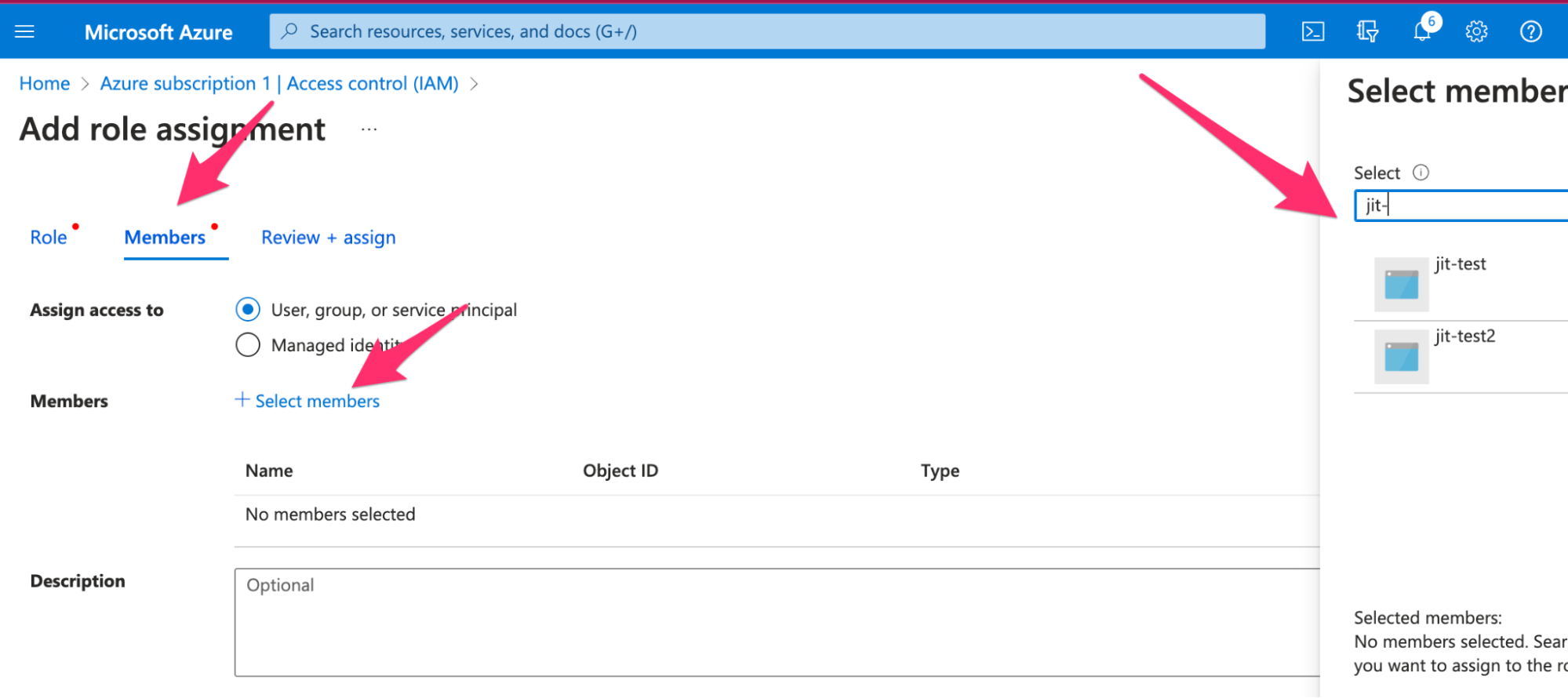Open the notifications bell
1568x698 pixels.
click(x=1422, y=31)
